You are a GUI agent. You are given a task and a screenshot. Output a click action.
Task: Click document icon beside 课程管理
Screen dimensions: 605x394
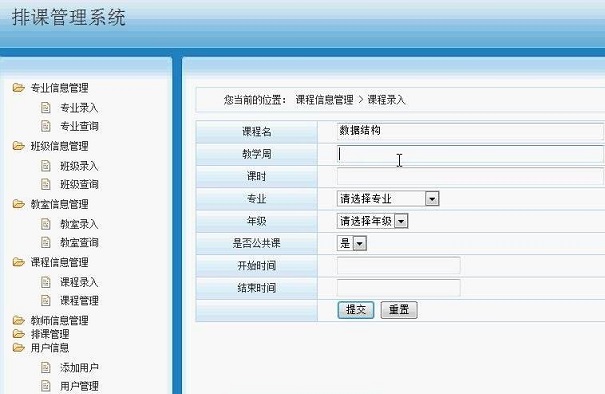click(x=46, y=301)
